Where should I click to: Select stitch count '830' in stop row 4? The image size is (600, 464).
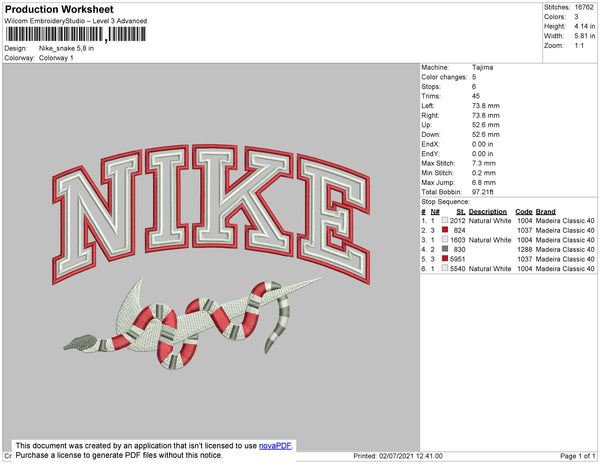click(460, 249)
